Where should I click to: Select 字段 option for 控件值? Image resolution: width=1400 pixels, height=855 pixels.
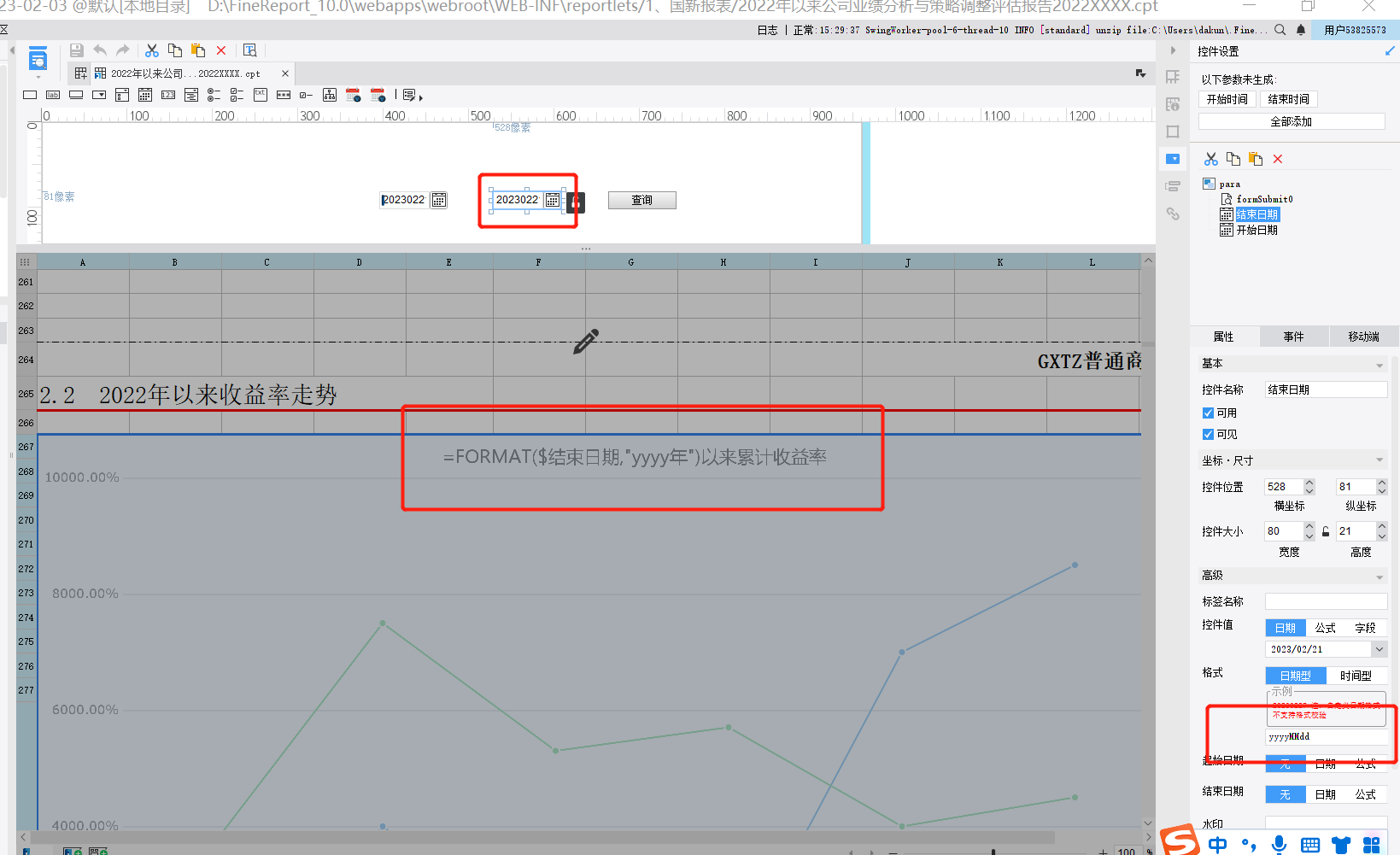1366,628
